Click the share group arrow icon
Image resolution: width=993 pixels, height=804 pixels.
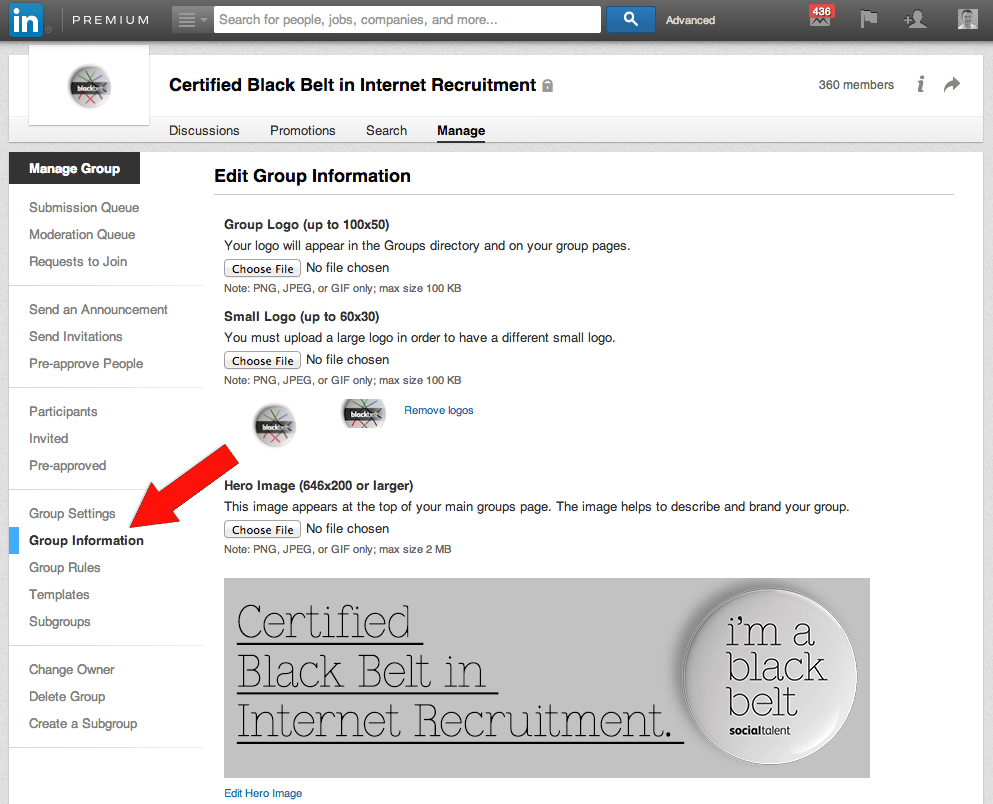pyautogui.click(x=952, y=84)
